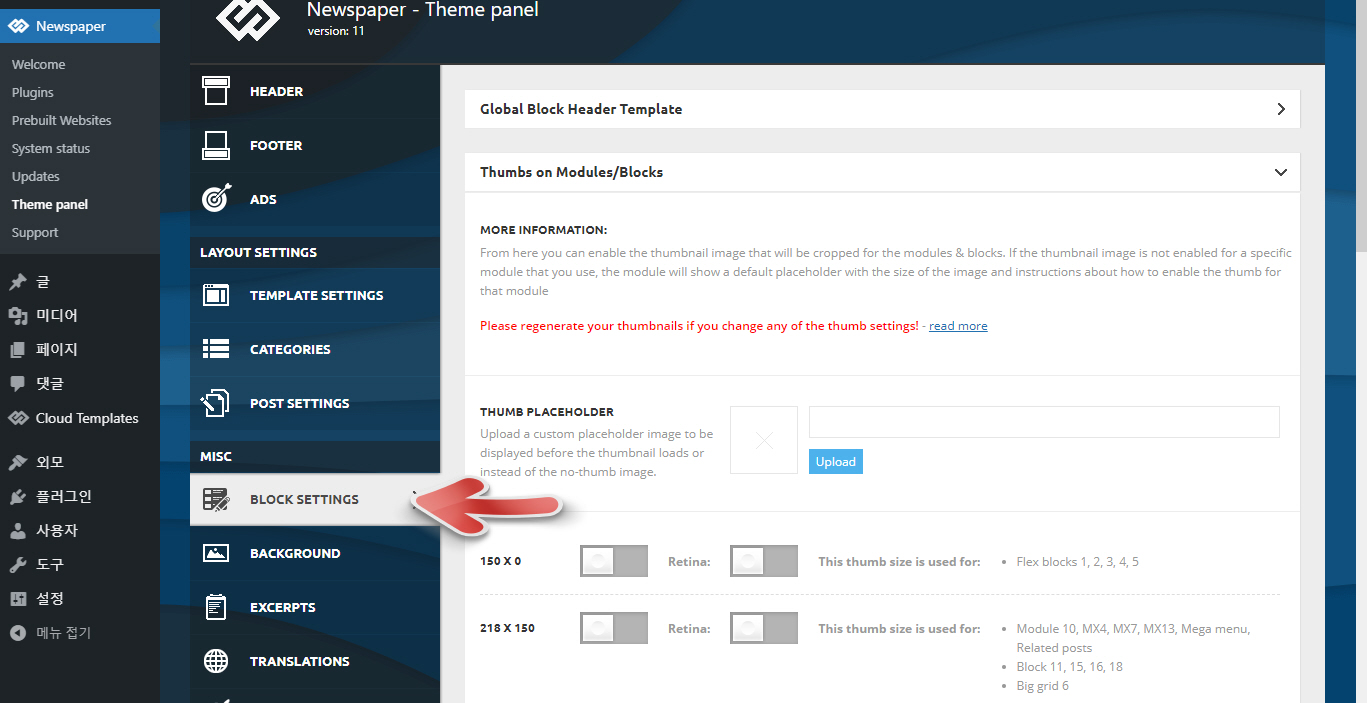Click the Cloud Templates icon
The height and width of the screenshot is (703, 1367).
click(x=18, y=418)
